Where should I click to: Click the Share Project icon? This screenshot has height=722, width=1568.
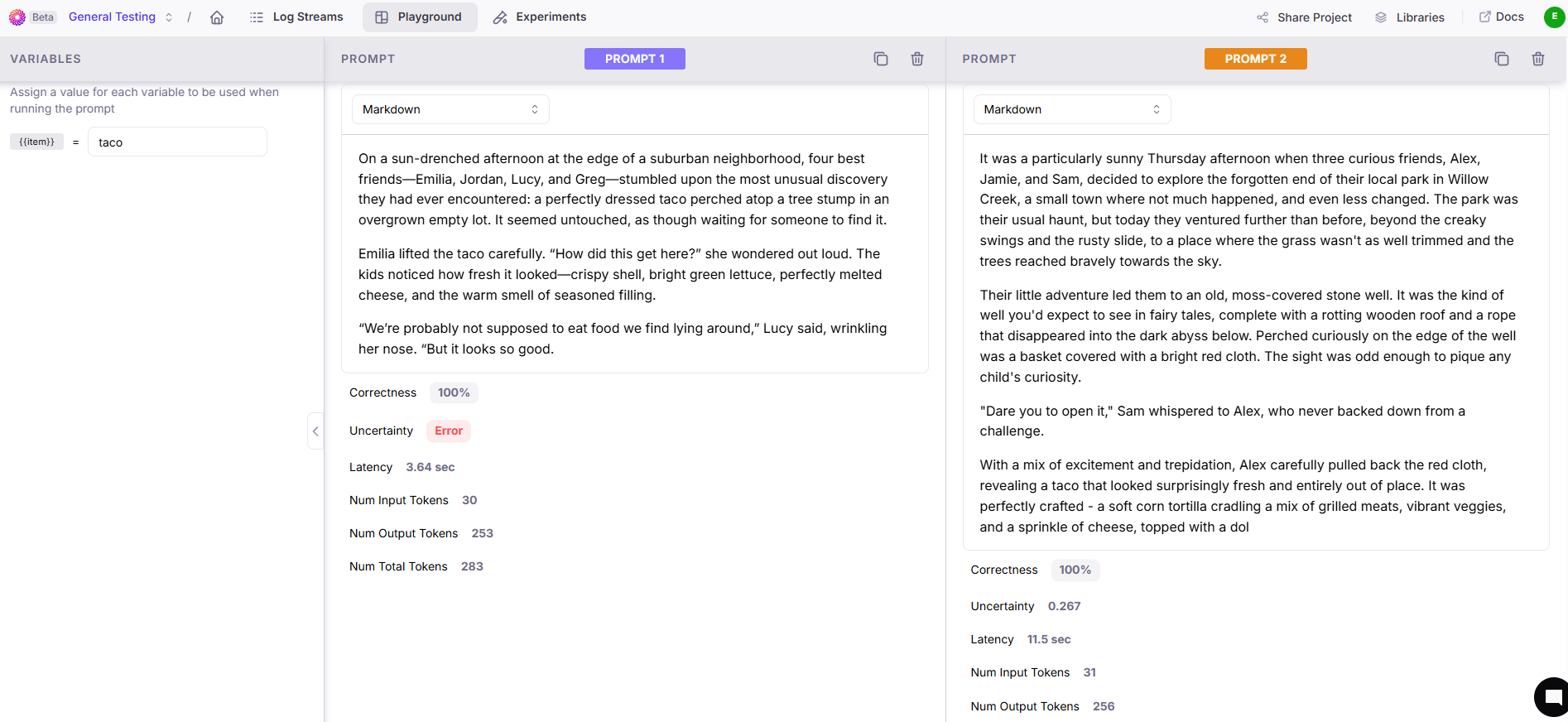[x=1263, y=17]
